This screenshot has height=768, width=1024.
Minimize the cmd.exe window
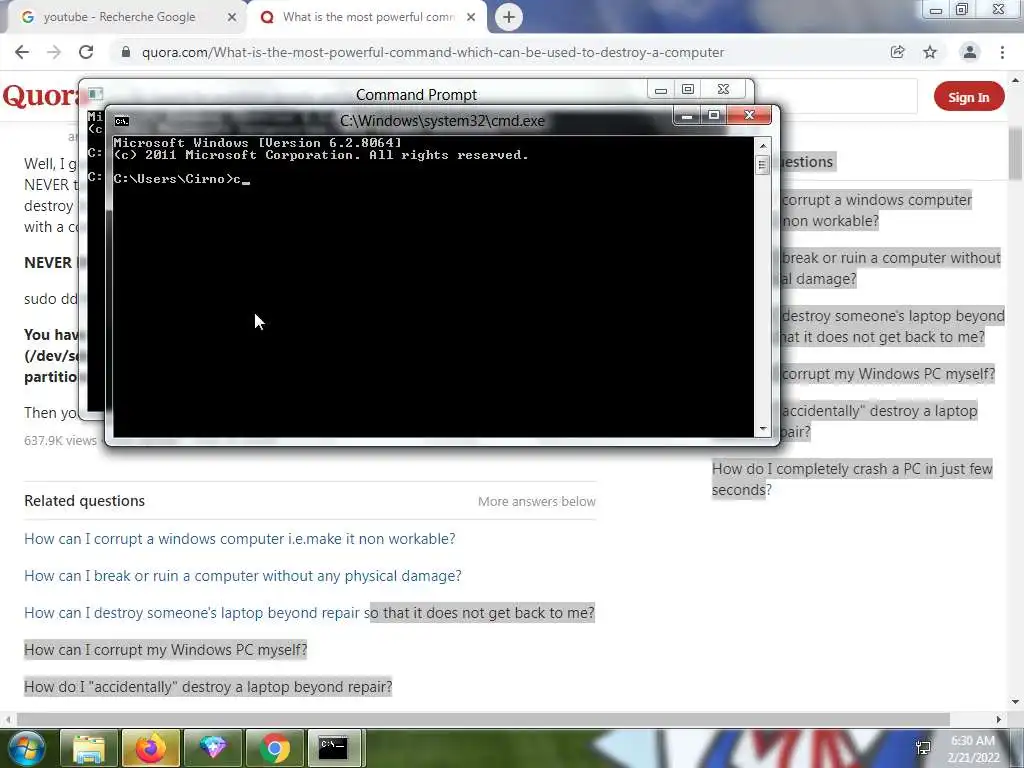tap(686, 116)
